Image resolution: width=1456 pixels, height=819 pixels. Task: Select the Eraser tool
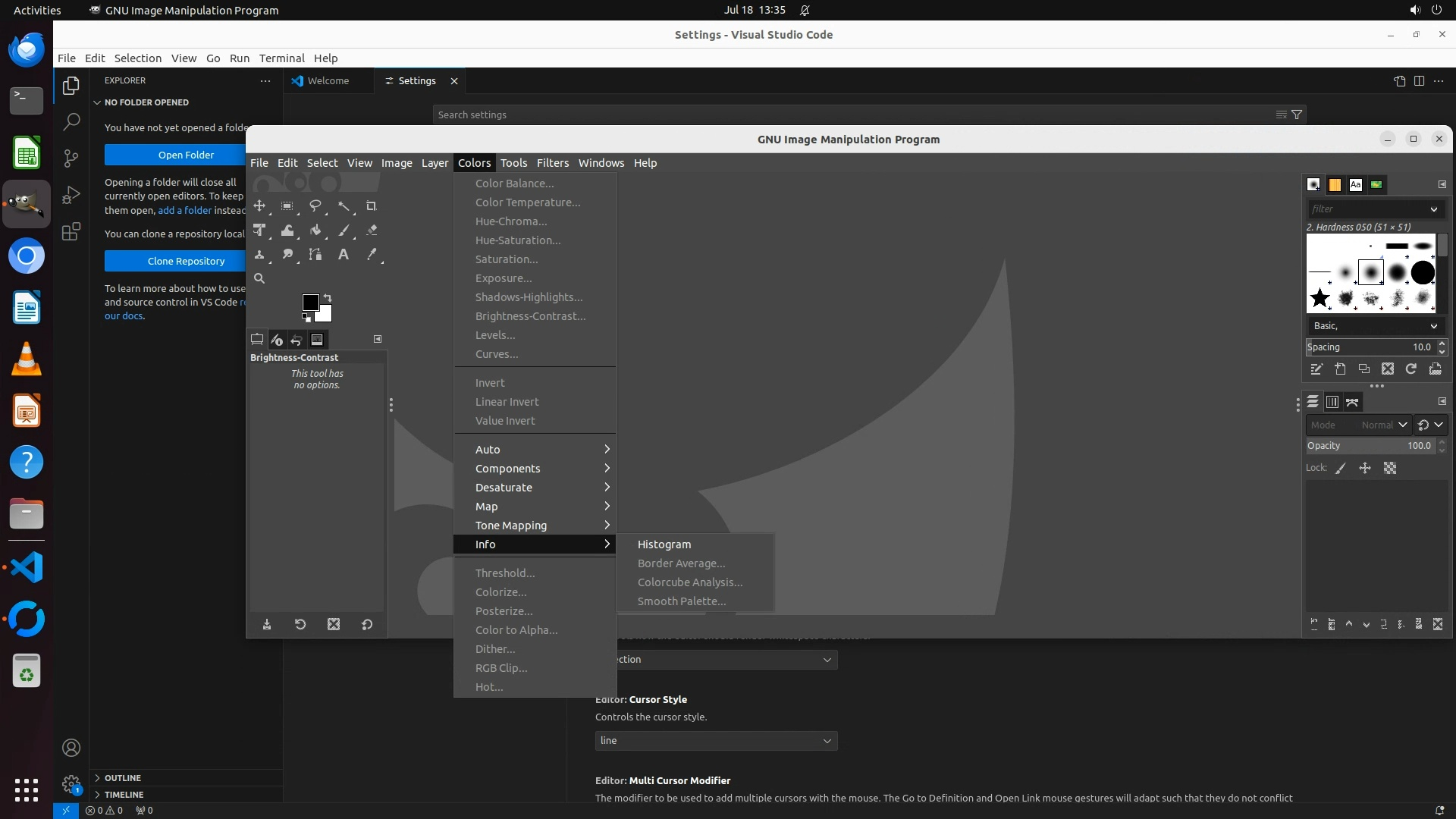coord(372,230)
